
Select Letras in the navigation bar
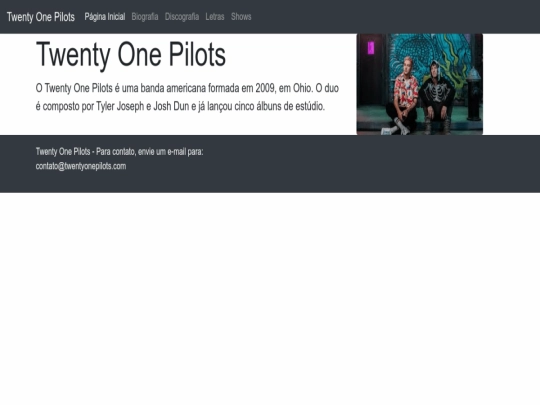tap(215, 17)
